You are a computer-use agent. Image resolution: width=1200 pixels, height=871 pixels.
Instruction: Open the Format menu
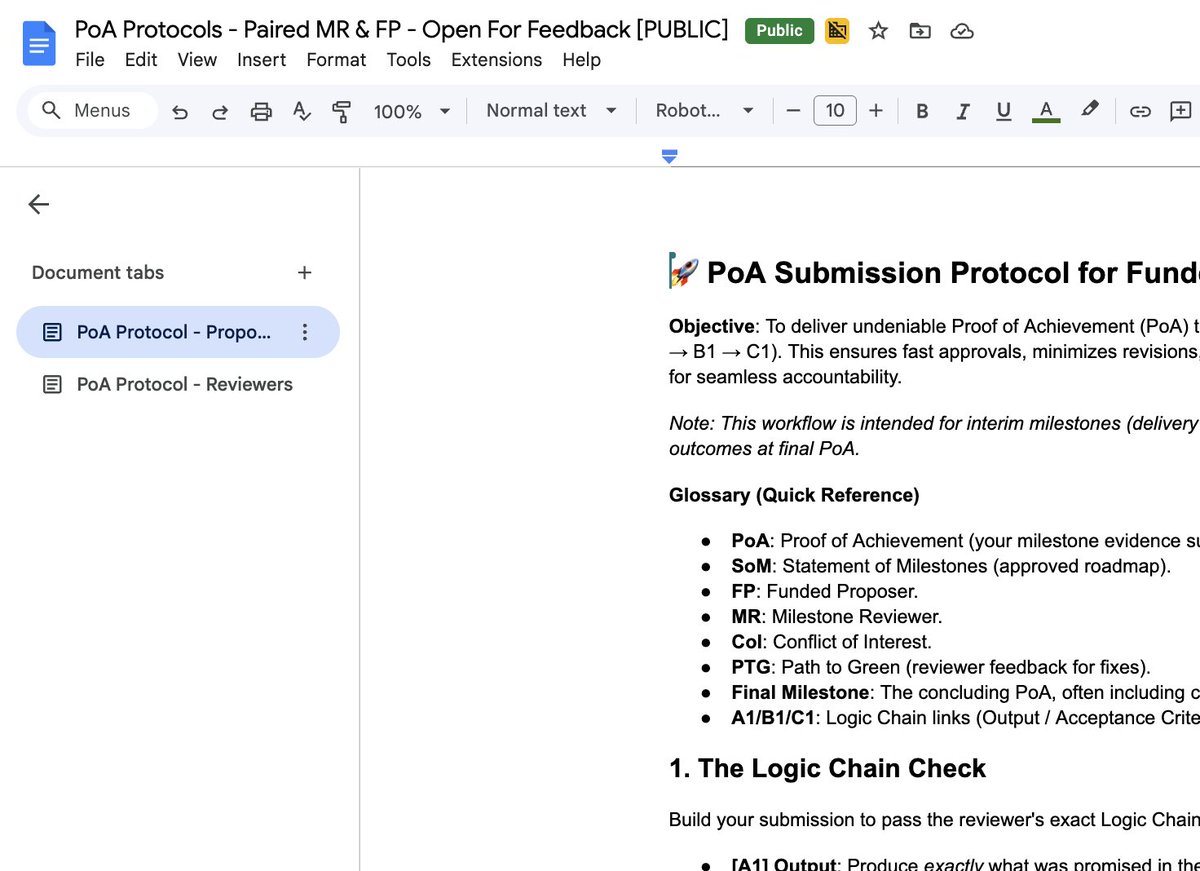[x=336, y=60]
